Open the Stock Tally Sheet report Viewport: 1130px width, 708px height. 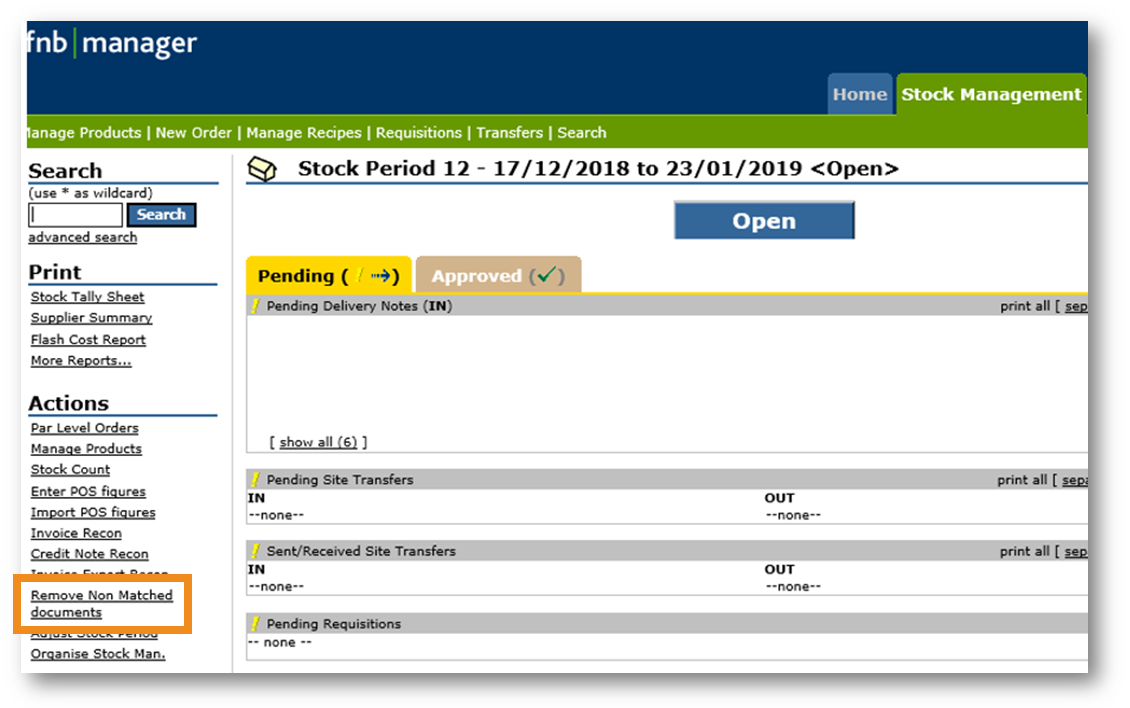pyautogui.click(x=87, y=297)
